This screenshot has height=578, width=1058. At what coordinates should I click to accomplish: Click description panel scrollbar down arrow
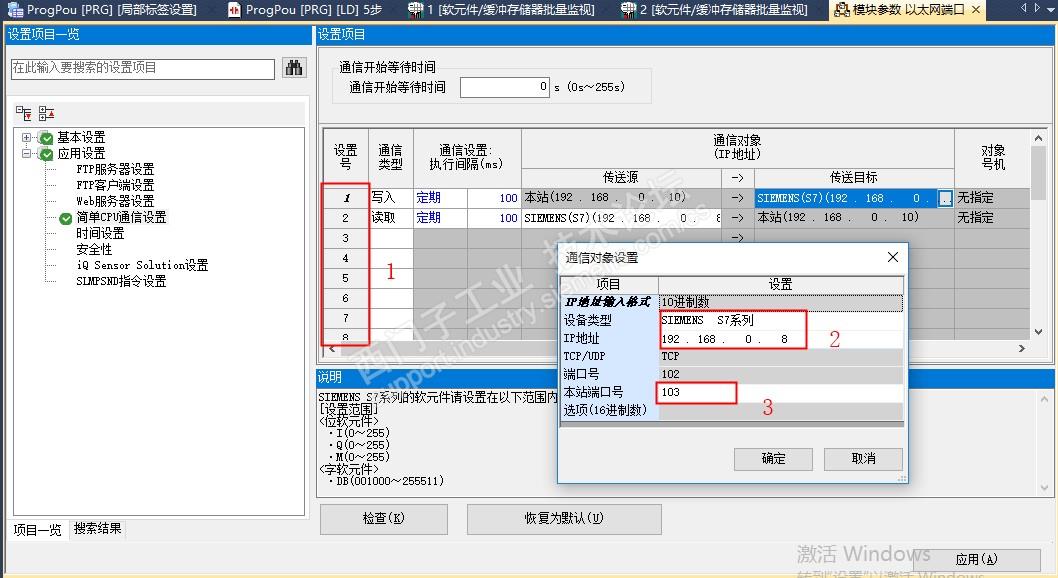point(1045,488)
